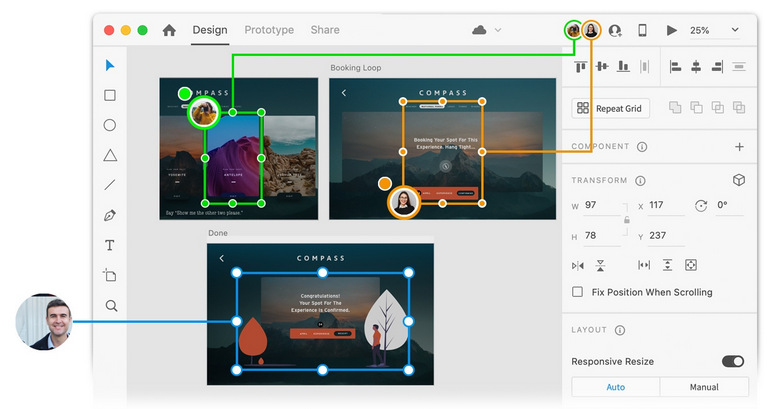
Task: Toggle the aspect ratio lock icon
Action: click(627, 220)
